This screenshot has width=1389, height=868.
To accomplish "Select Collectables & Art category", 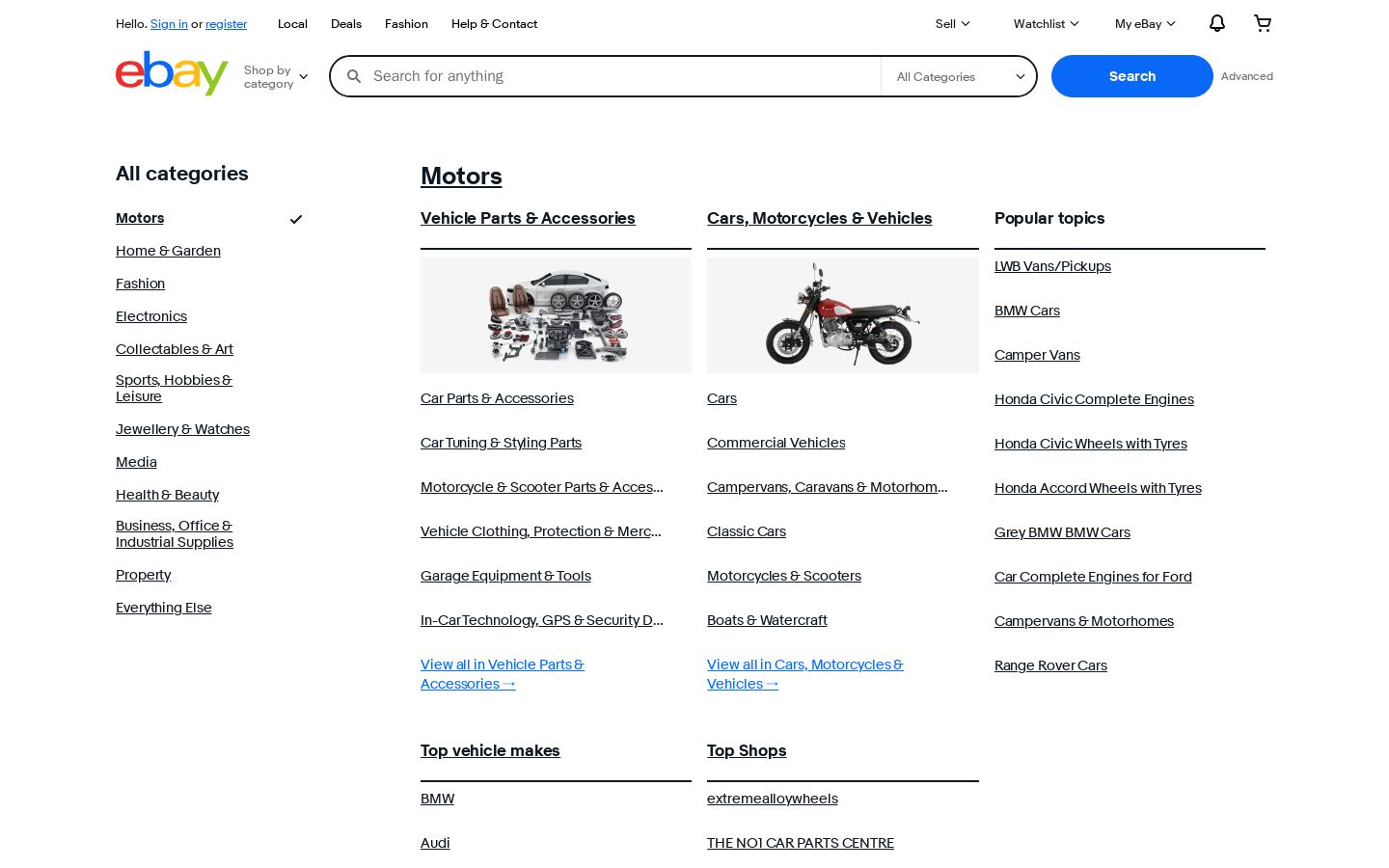I will pos(175,349).
